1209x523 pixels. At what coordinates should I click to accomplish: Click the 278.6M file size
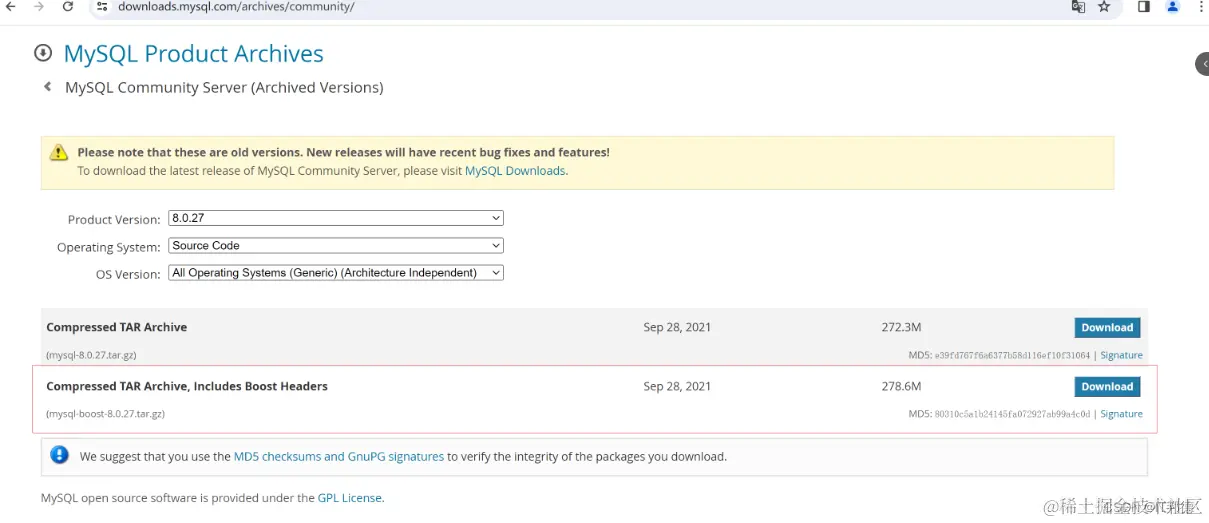pyautogui.click(x=901, y=386)
